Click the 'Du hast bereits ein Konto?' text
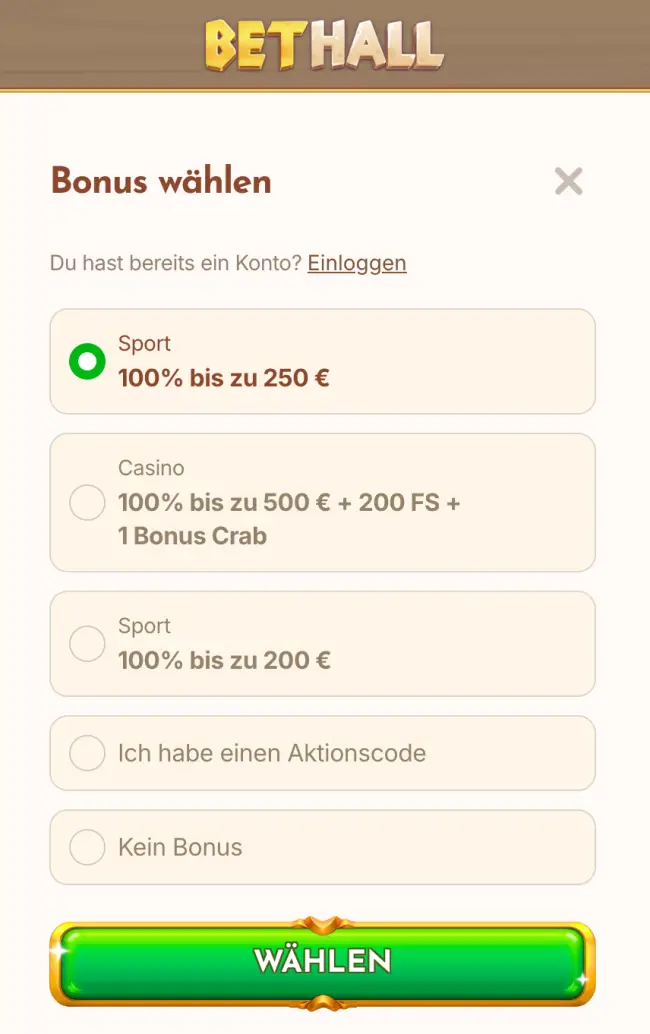 click(175, 263)
